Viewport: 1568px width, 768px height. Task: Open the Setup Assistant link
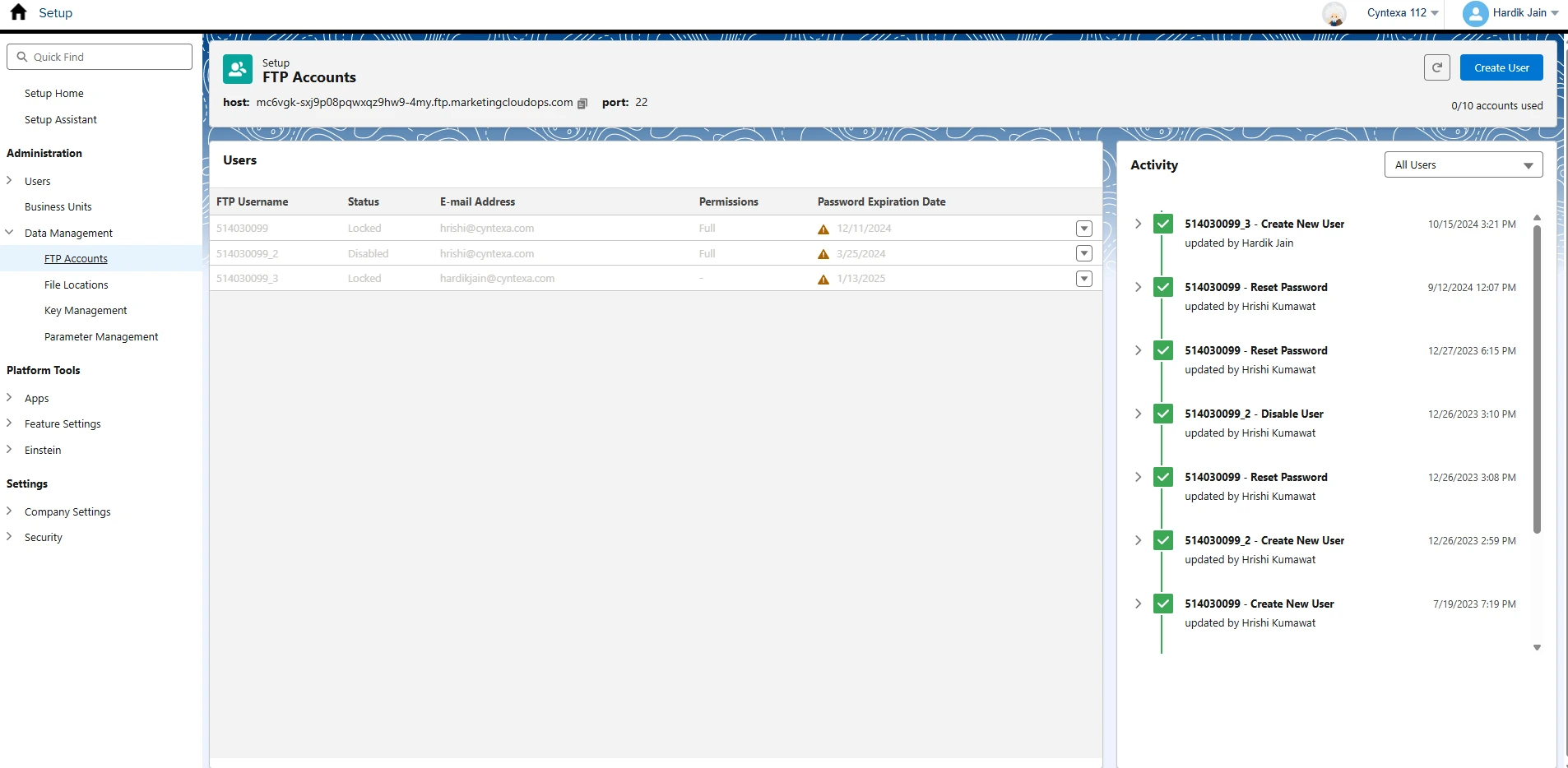[x=61, y=120]
